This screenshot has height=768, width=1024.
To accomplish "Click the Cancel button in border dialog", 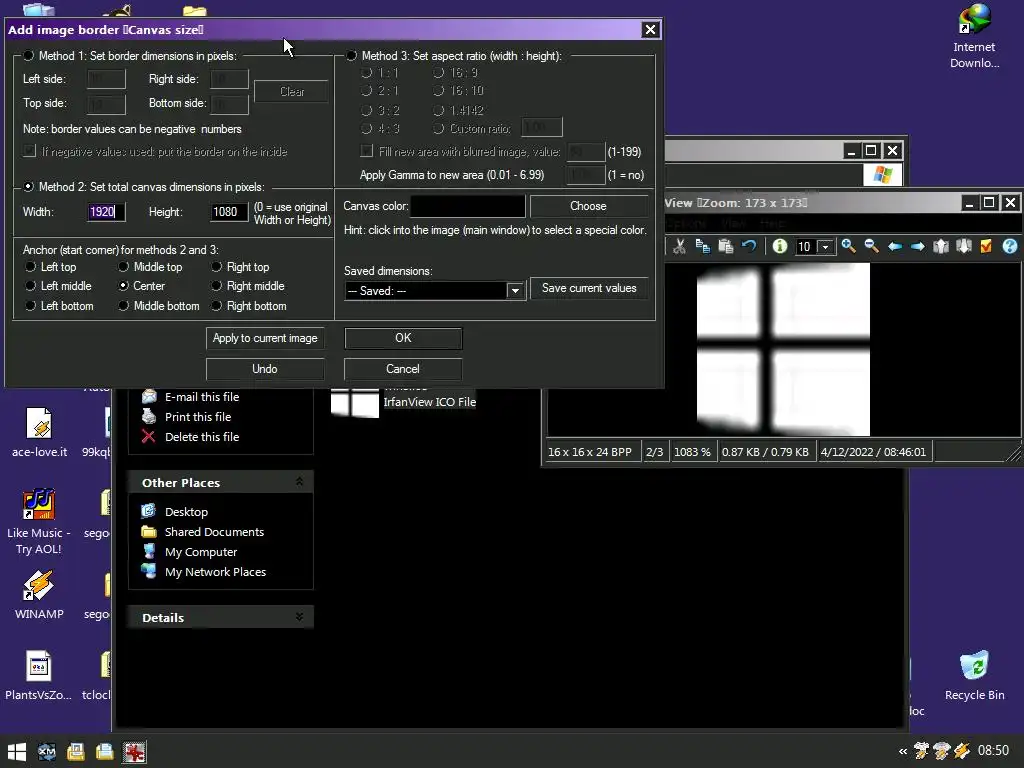I will coord(403,369).
